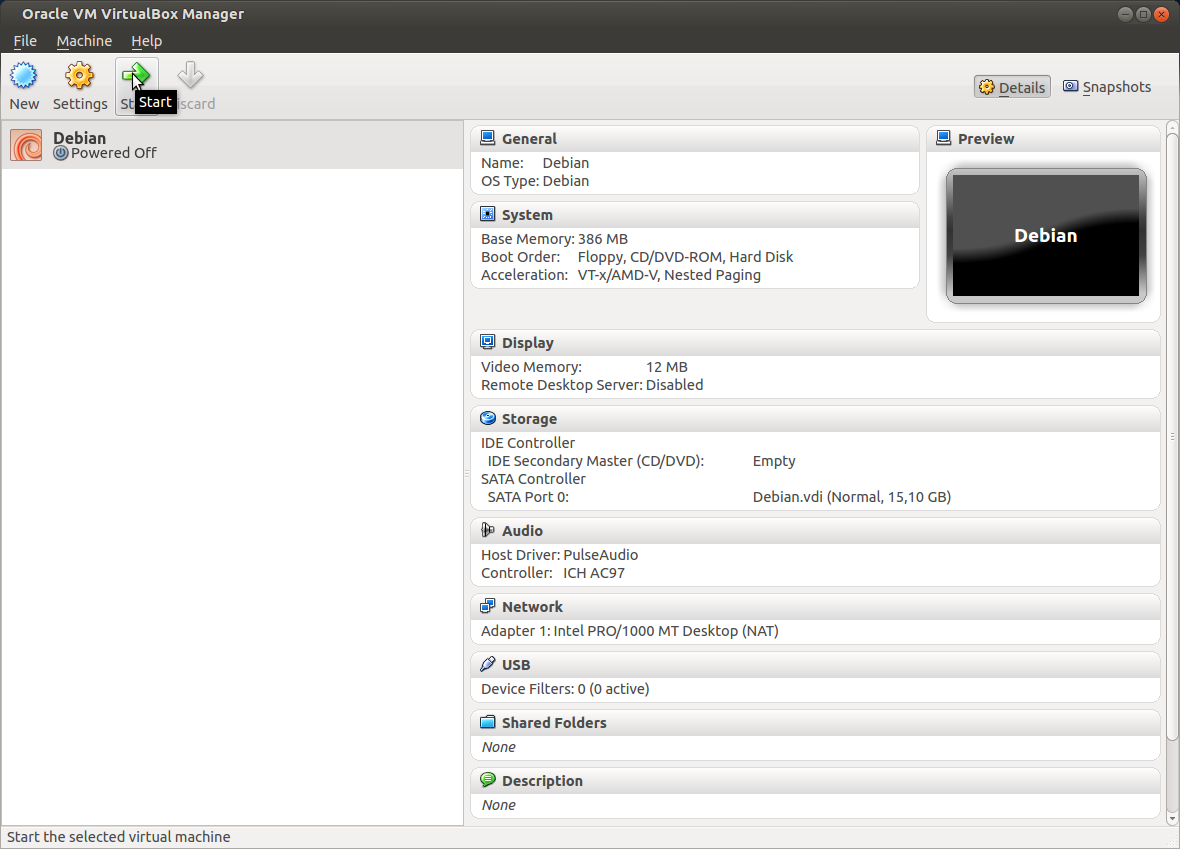Image resolution: width=1180 pixels, height=849 pixels.
Task: Click the Shared Folders section header
Action: (x=554, y=722)
